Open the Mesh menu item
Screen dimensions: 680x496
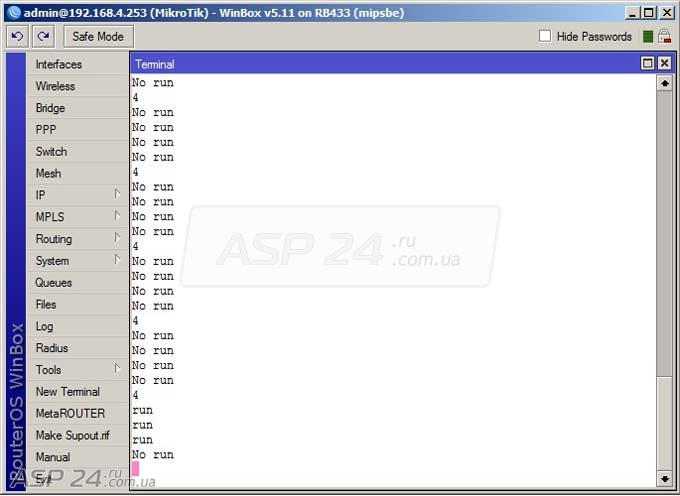click(78, 173)
